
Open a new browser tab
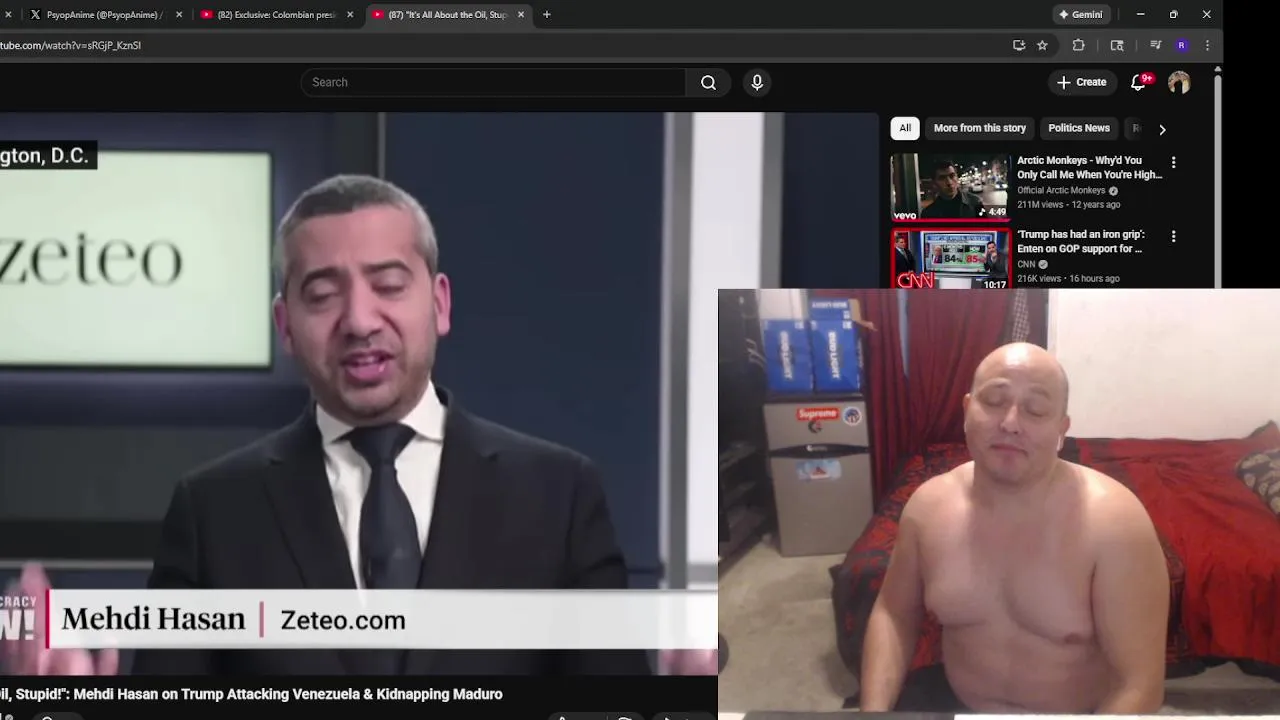(546, 14)
